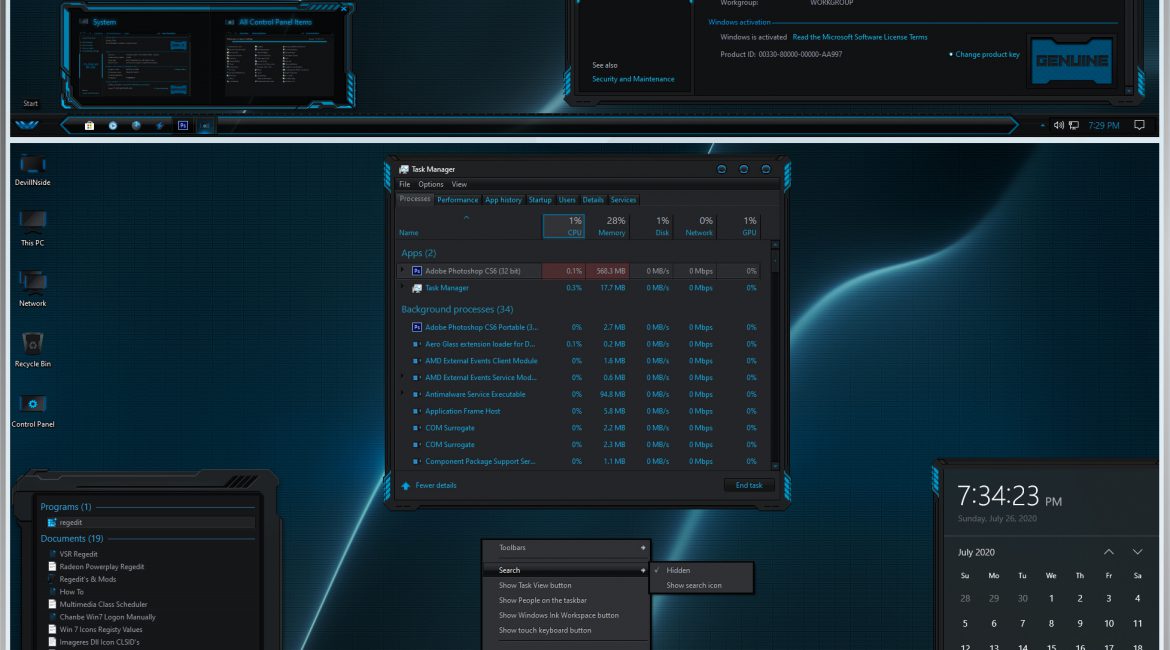This screenshot has width=1170, height=650.
Task: Click the network tray icon
Action: [x=1074, y=125]
